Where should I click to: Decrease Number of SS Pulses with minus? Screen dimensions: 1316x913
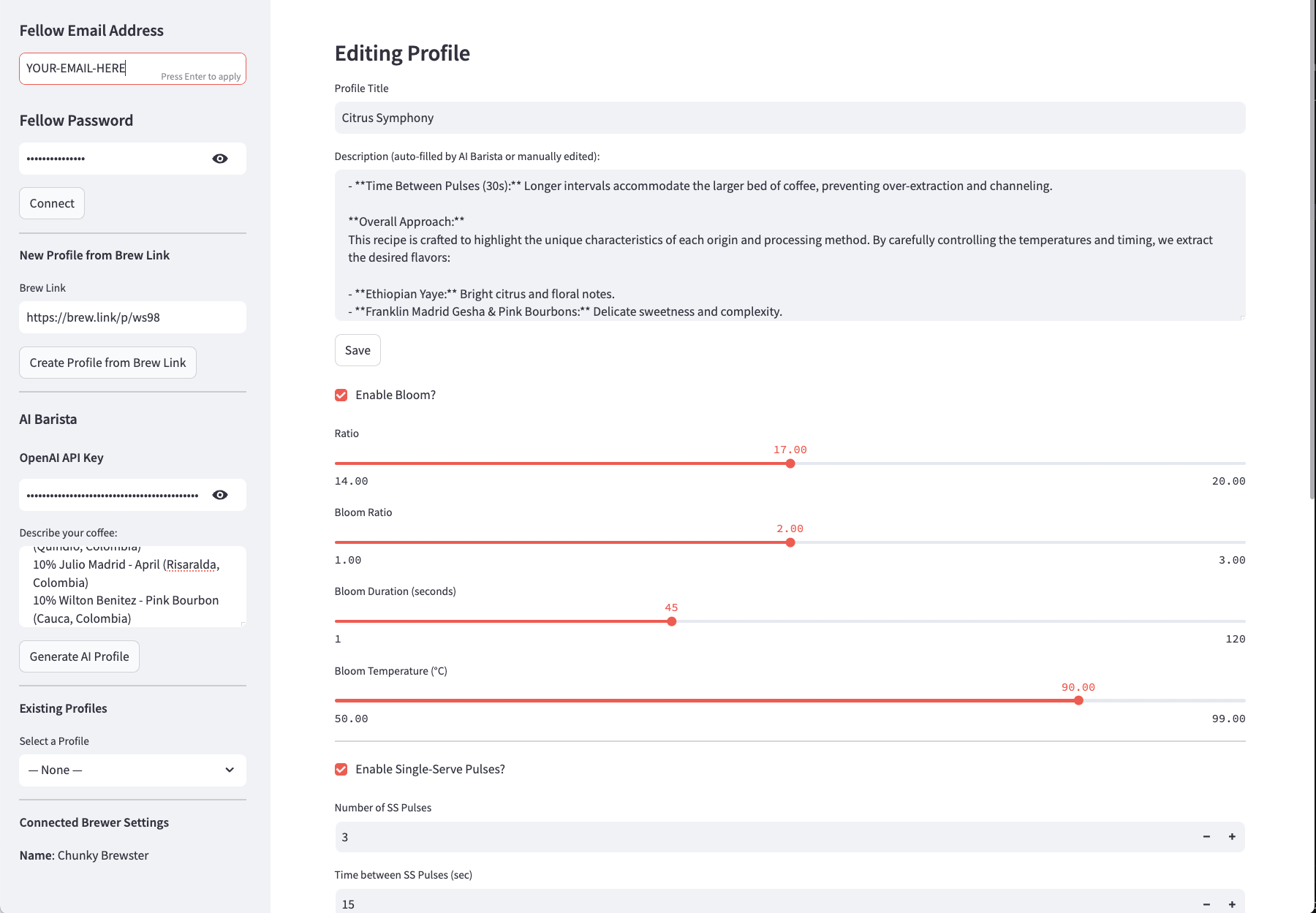[1206, 836]
